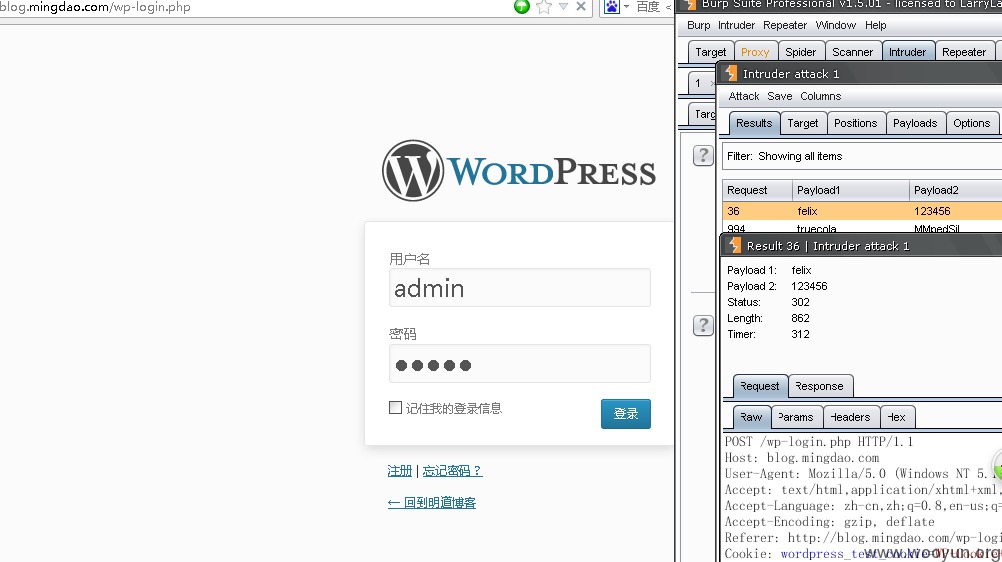Viewport: 1002px width, 562px height.
Task: Click the Result 36 window Burp icon
Action: (x=734, y=246)
